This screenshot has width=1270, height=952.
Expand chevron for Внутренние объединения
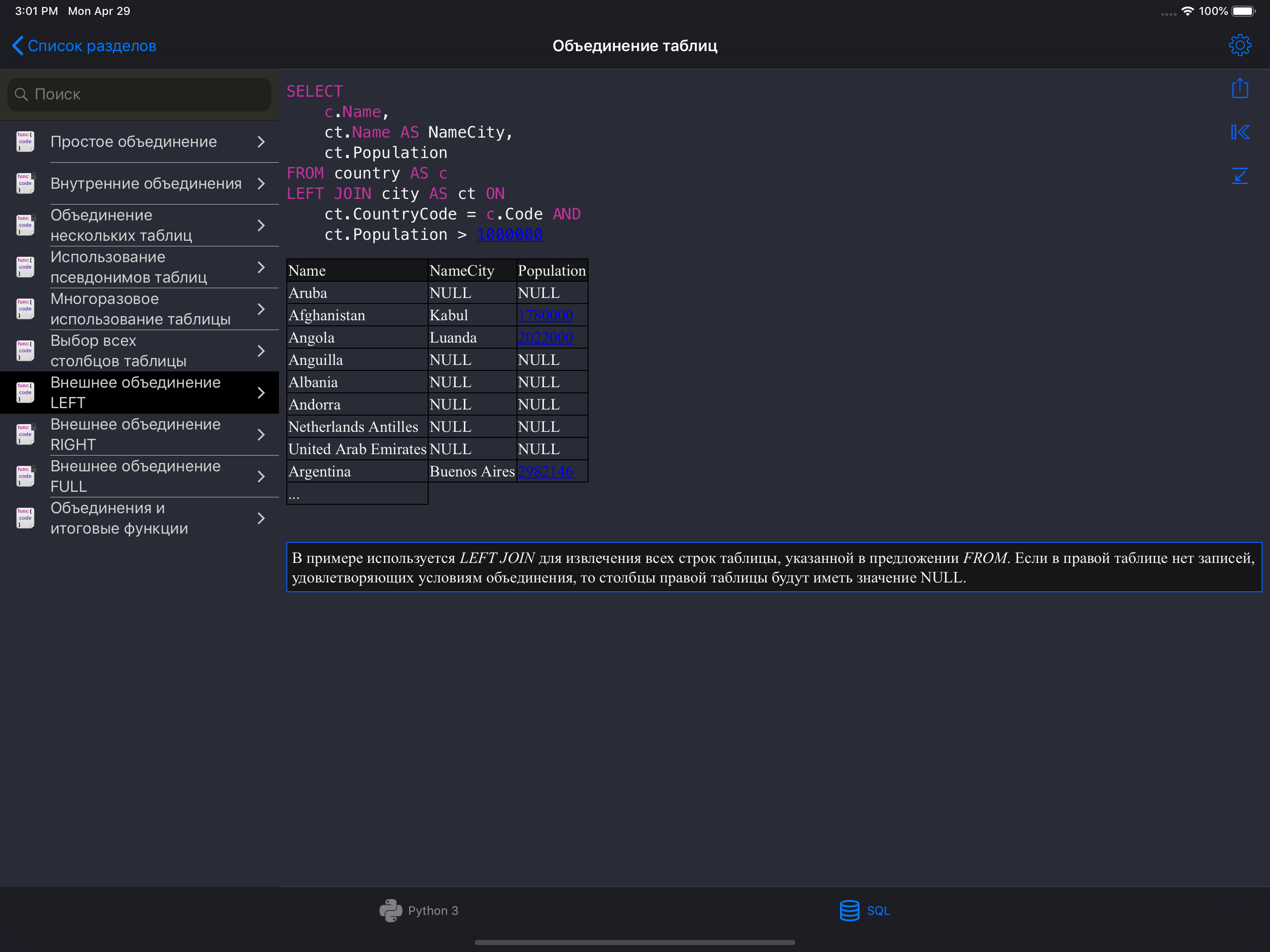[261, 183]
